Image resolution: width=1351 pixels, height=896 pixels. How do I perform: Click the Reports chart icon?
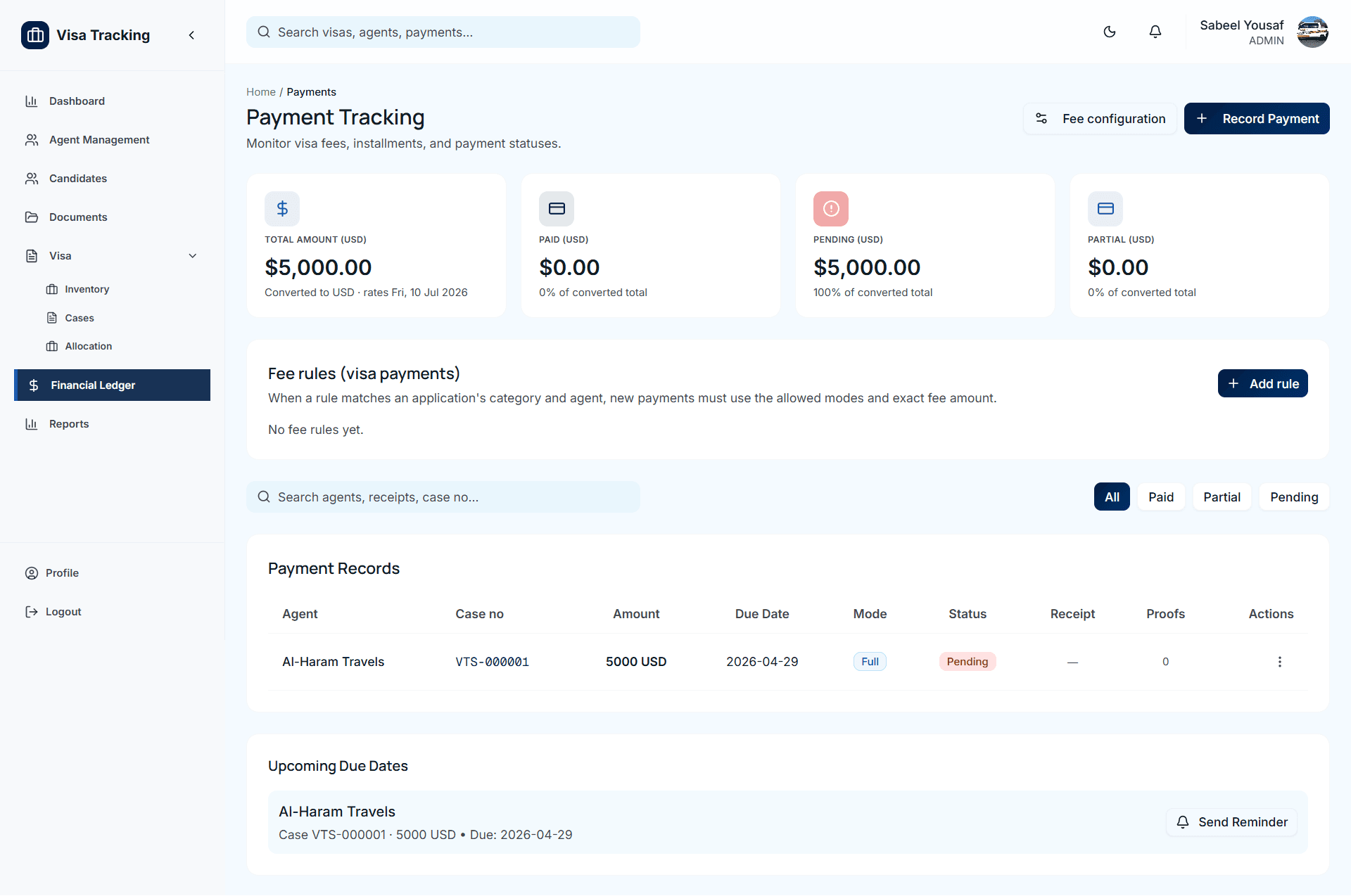[32, 424]
